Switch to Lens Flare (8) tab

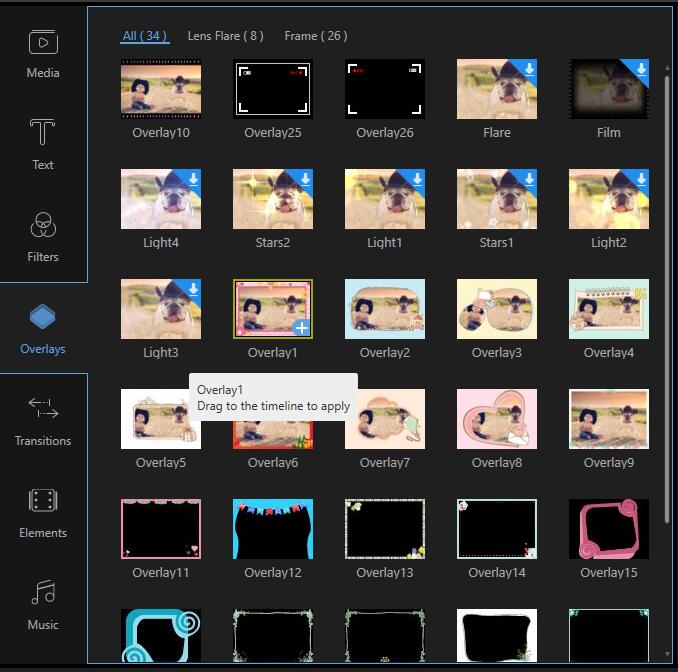pos(225,36)
